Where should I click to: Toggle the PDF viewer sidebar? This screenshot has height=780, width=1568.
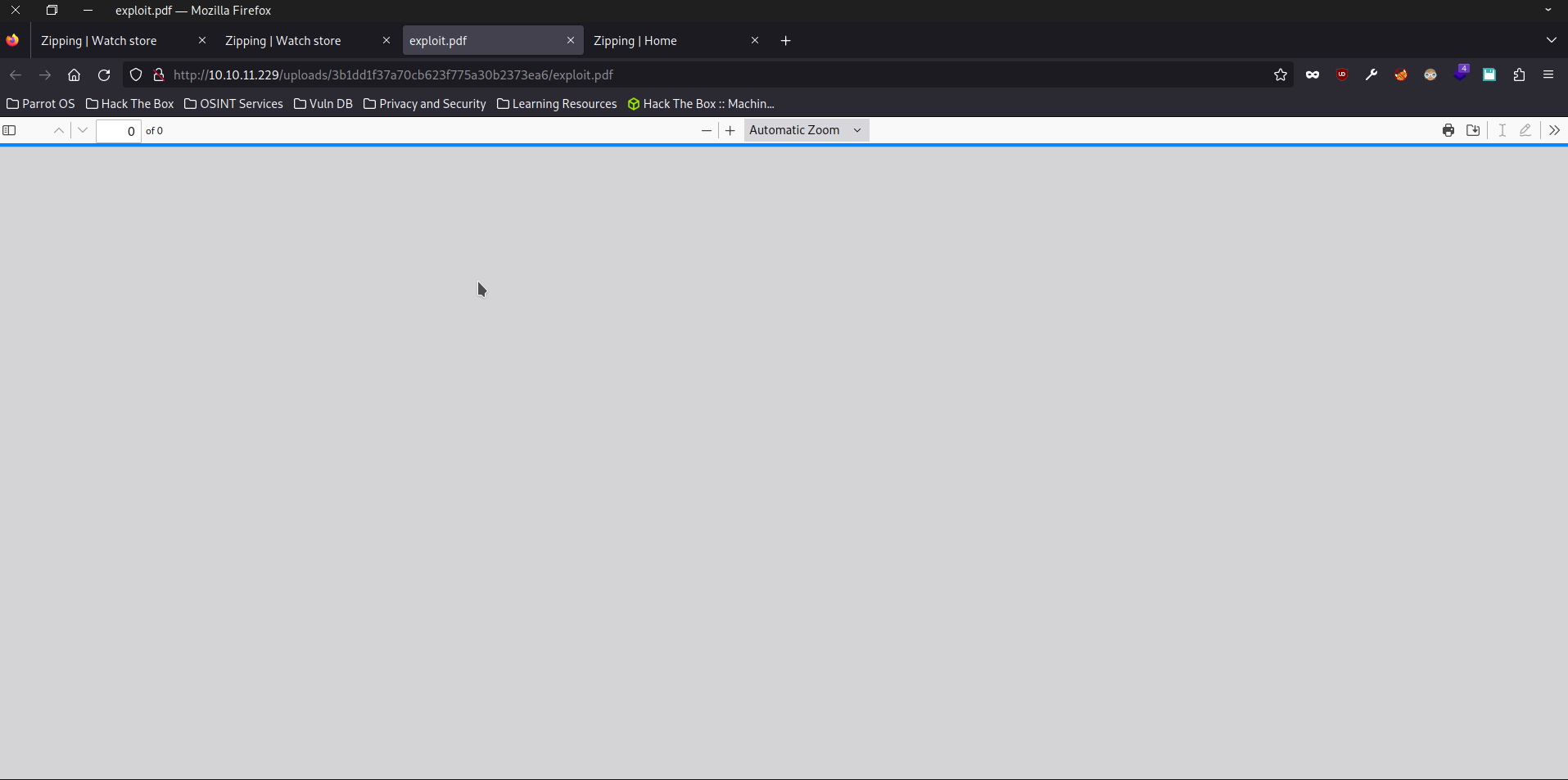[x=10, y=130]
